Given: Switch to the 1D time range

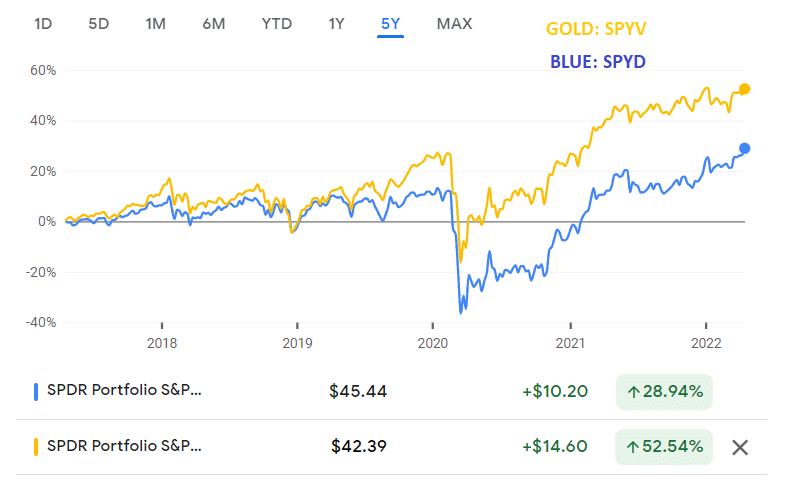Looking at the screenshot, I should [x=43, y=24].
